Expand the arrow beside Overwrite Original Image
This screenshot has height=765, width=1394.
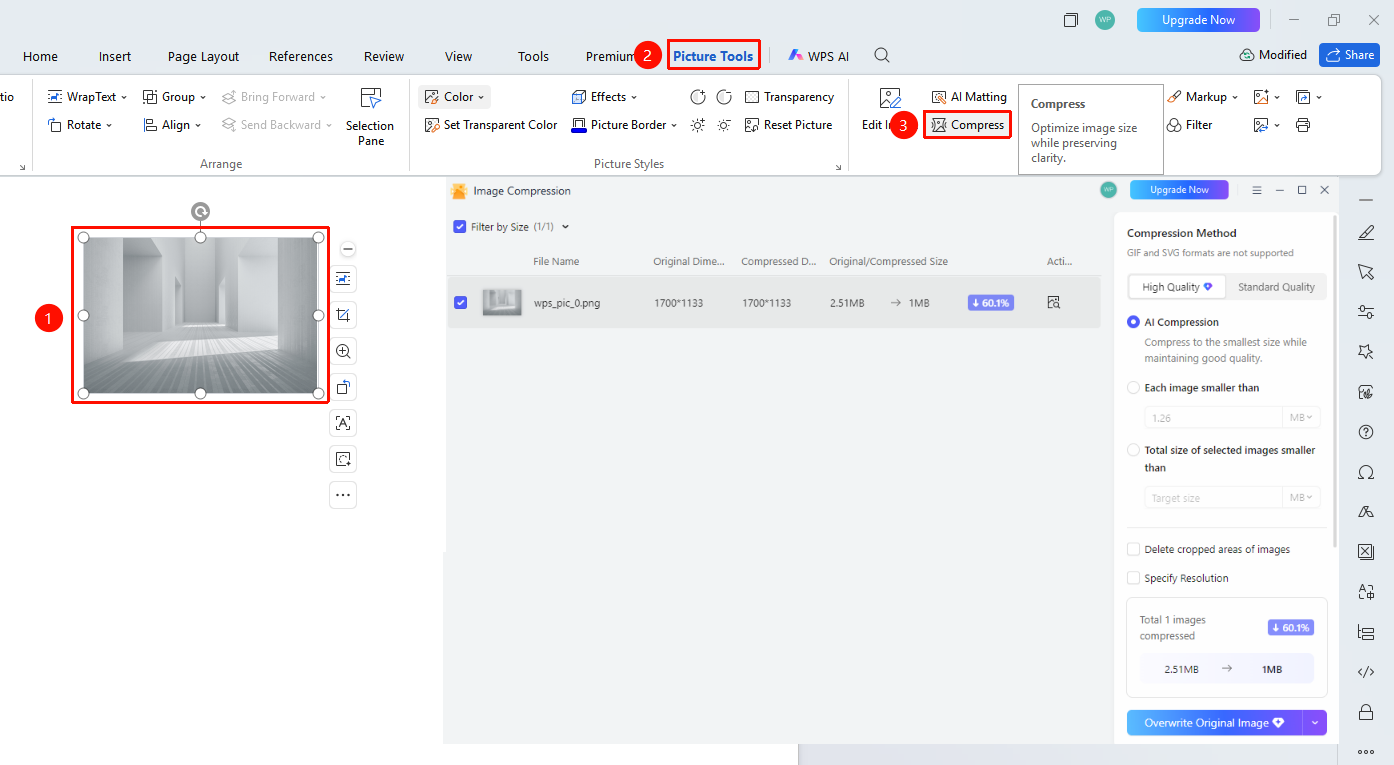point(1314,723)
